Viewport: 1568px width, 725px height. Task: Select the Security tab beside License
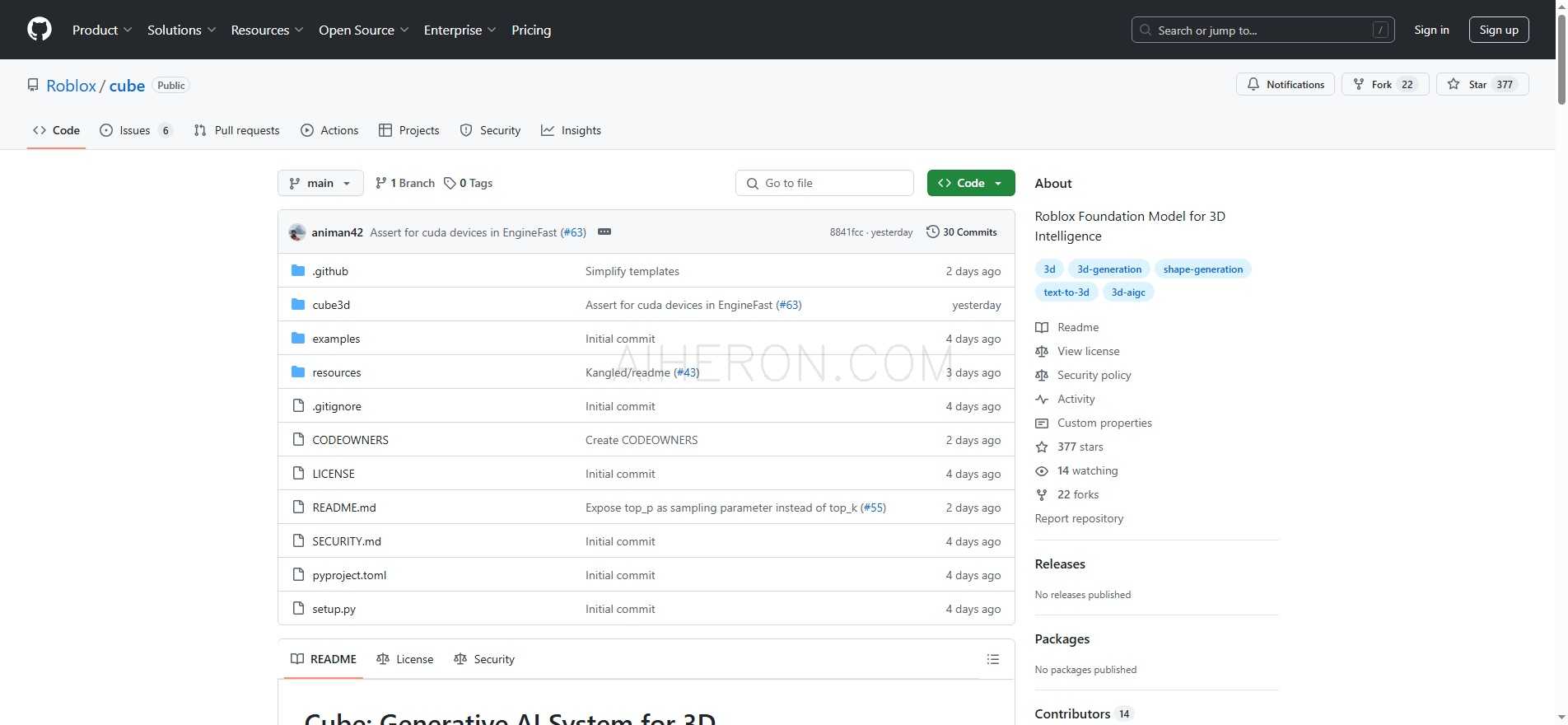tap(484, 659)
